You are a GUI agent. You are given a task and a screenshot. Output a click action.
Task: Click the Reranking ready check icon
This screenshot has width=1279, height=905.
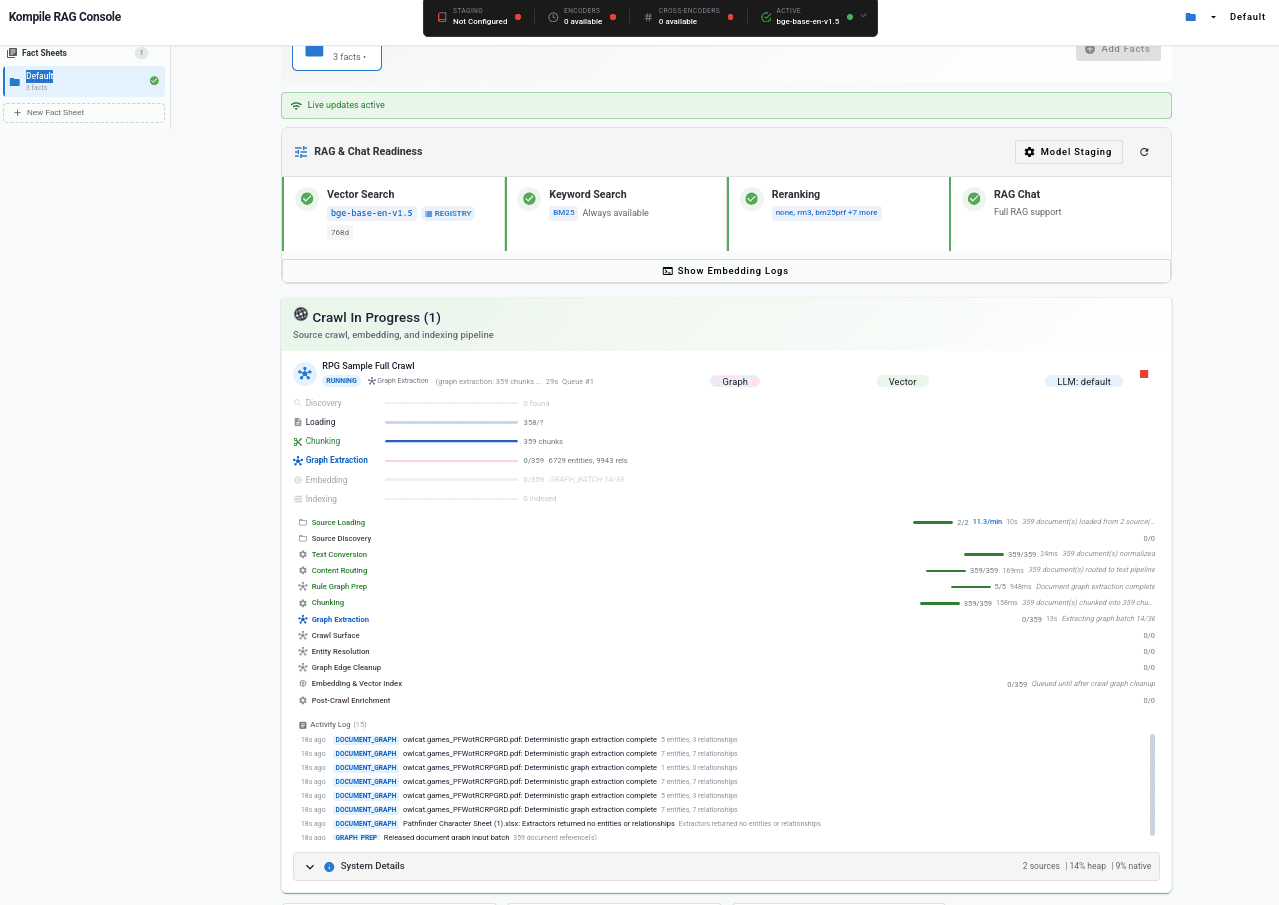pos(751,199)
